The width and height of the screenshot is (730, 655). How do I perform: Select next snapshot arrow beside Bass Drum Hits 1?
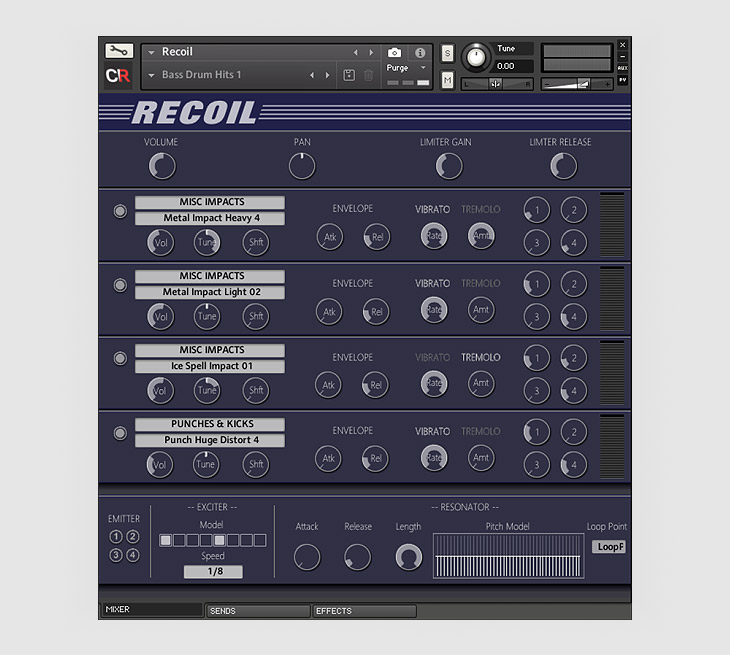pos(328,75)
